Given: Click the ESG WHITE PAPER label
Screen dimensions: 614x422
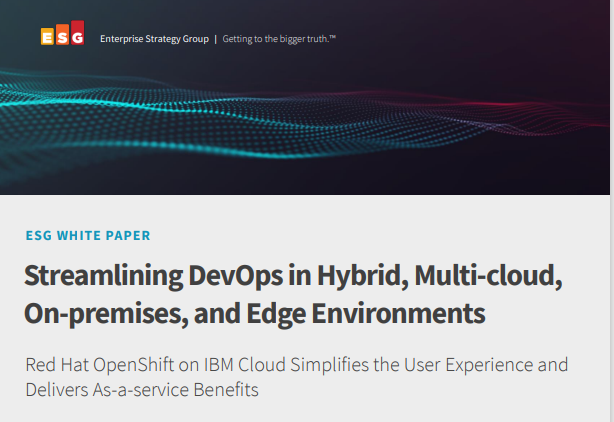Looking at the screenshot, I should pyautogui.click(x=86, y=236).
